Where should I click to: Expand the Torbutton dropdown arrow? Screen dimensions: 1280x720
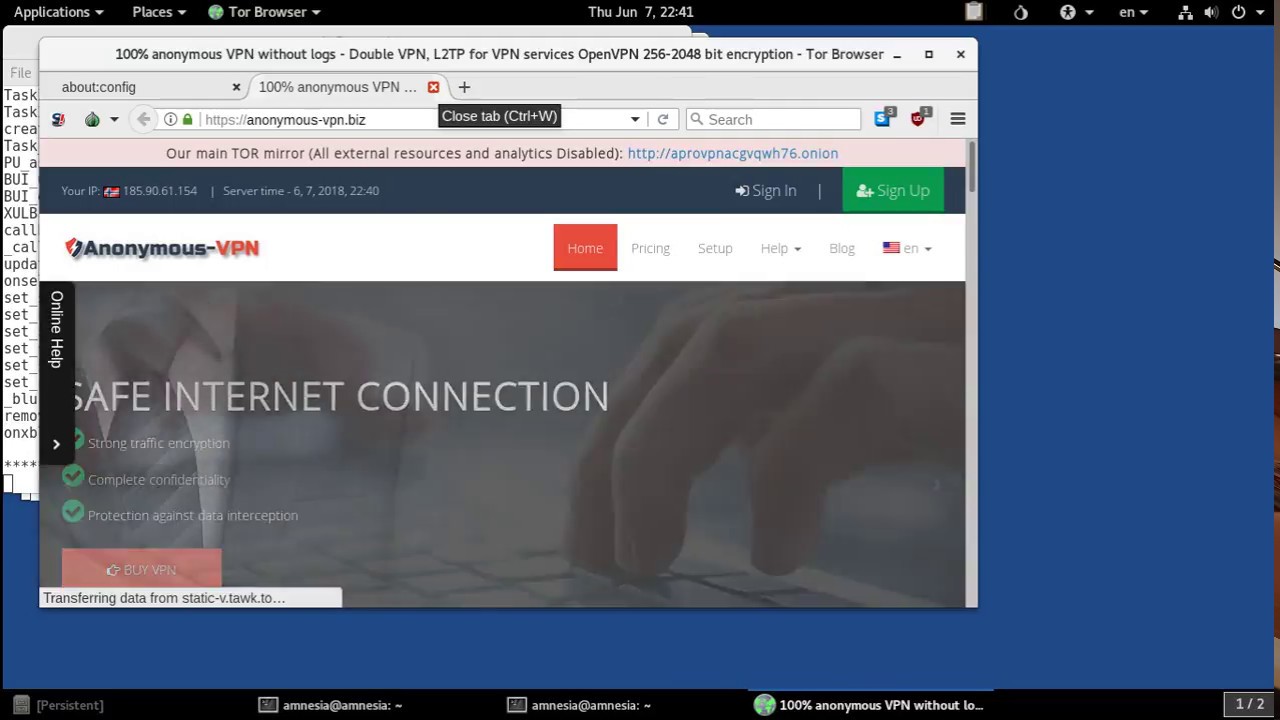click(114, 119)
